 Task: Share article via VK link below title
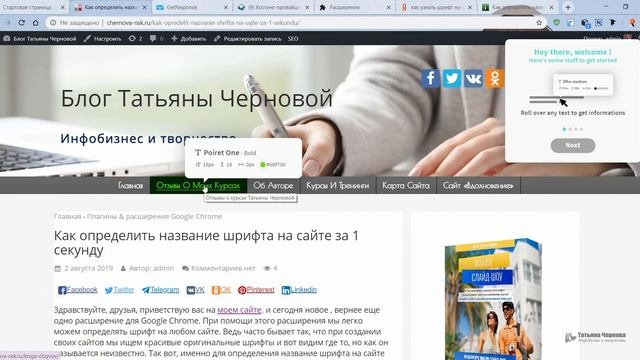pyautogui.click(x=196, y=290)
